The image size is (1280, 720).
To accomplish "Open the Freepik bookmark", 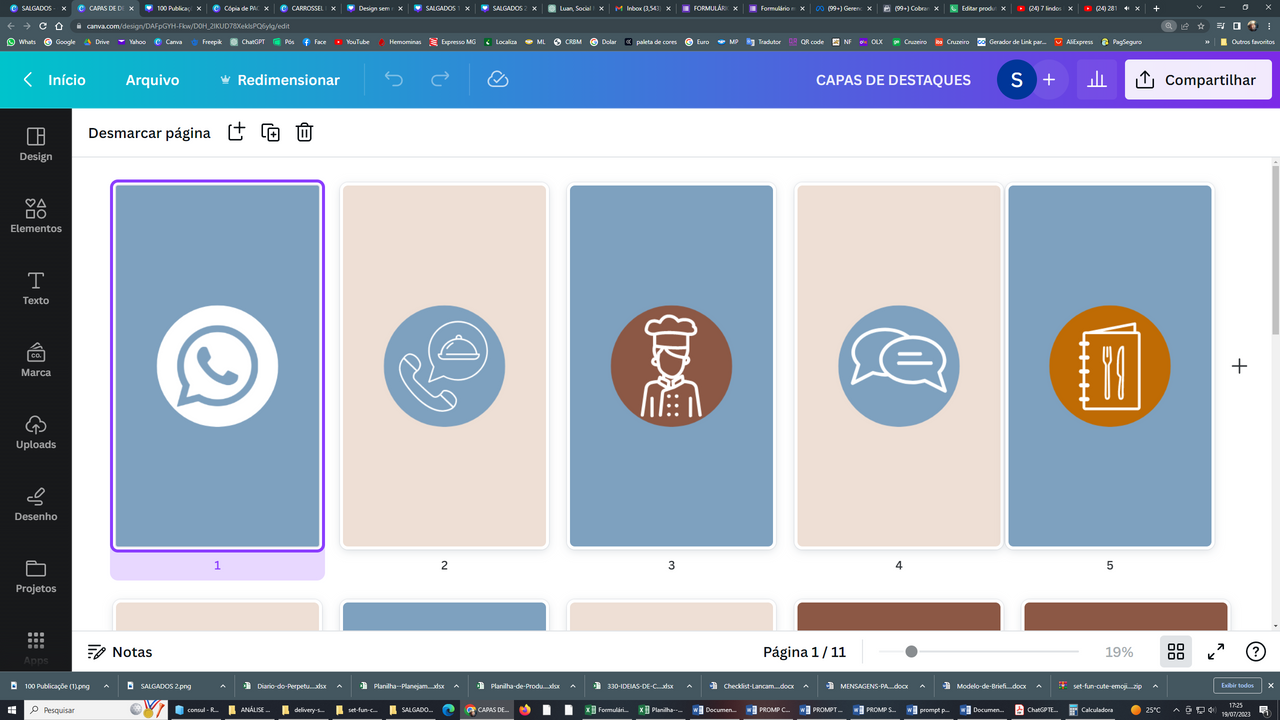I will pyautogui.click(x=206, y=42).
